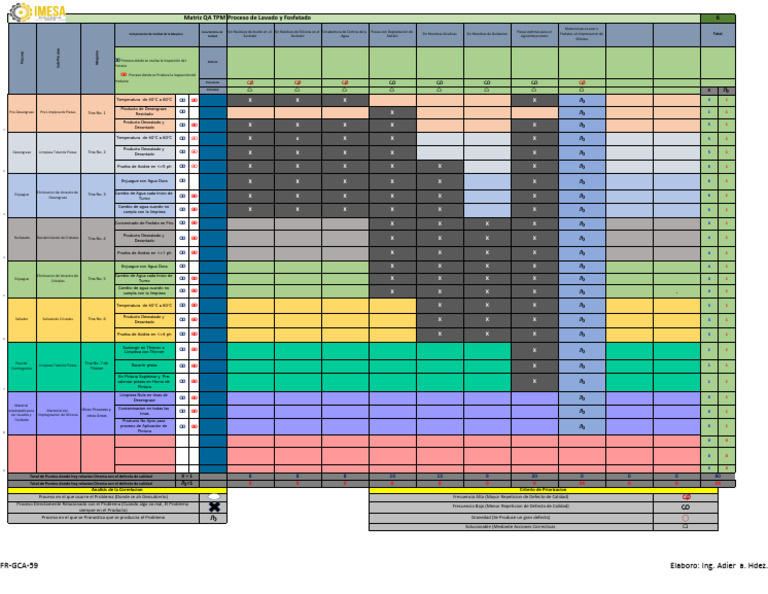The width and height of the screenshot is (768, 594).
Task: Select the Temperatura de 40°C a 60°C cell for Tina No. 1
Action: [x=145, y=100]
